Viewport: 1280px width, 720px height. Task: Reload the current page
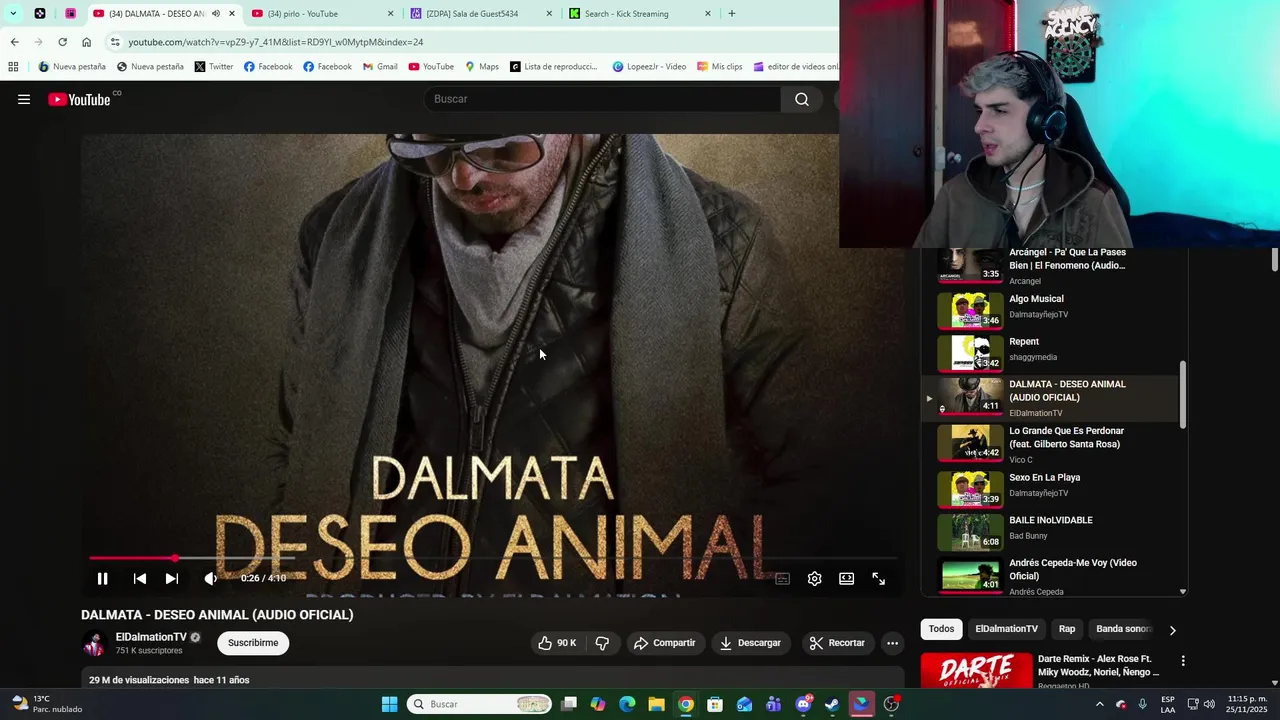[x=62, y=42]
